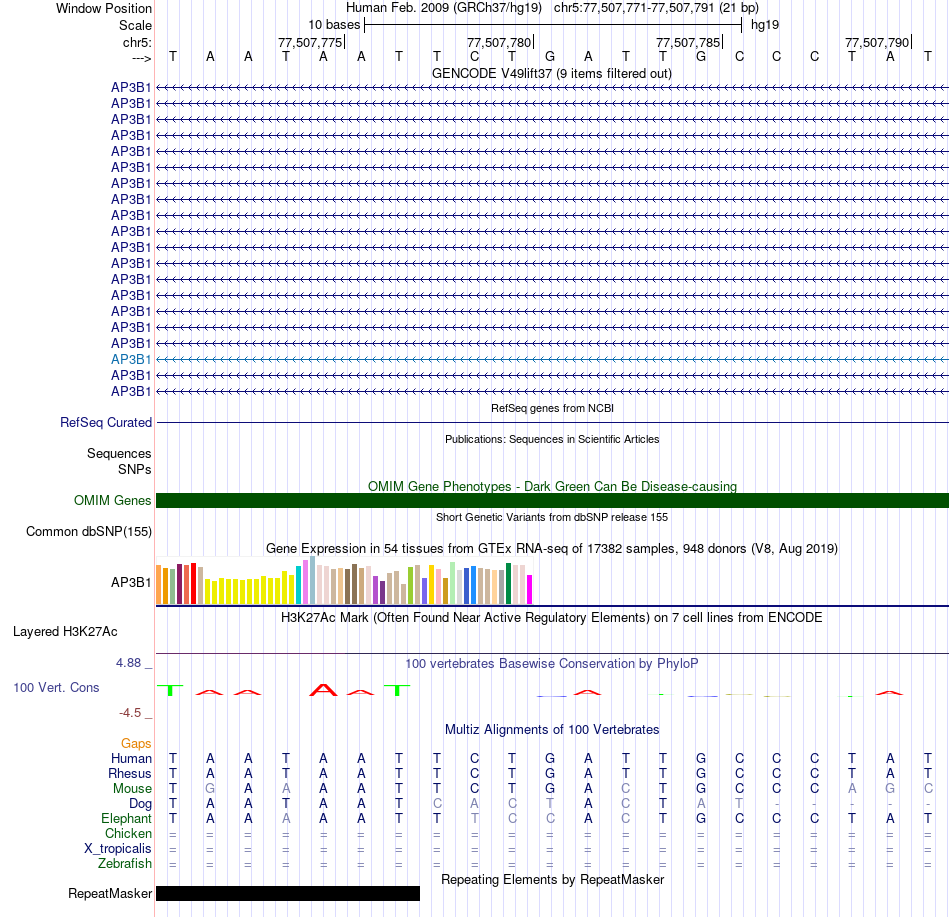
Task: Click 'Repeating Elements by RepeatMasker' track title
Action: pyautogui.click(x=552, y=879)
